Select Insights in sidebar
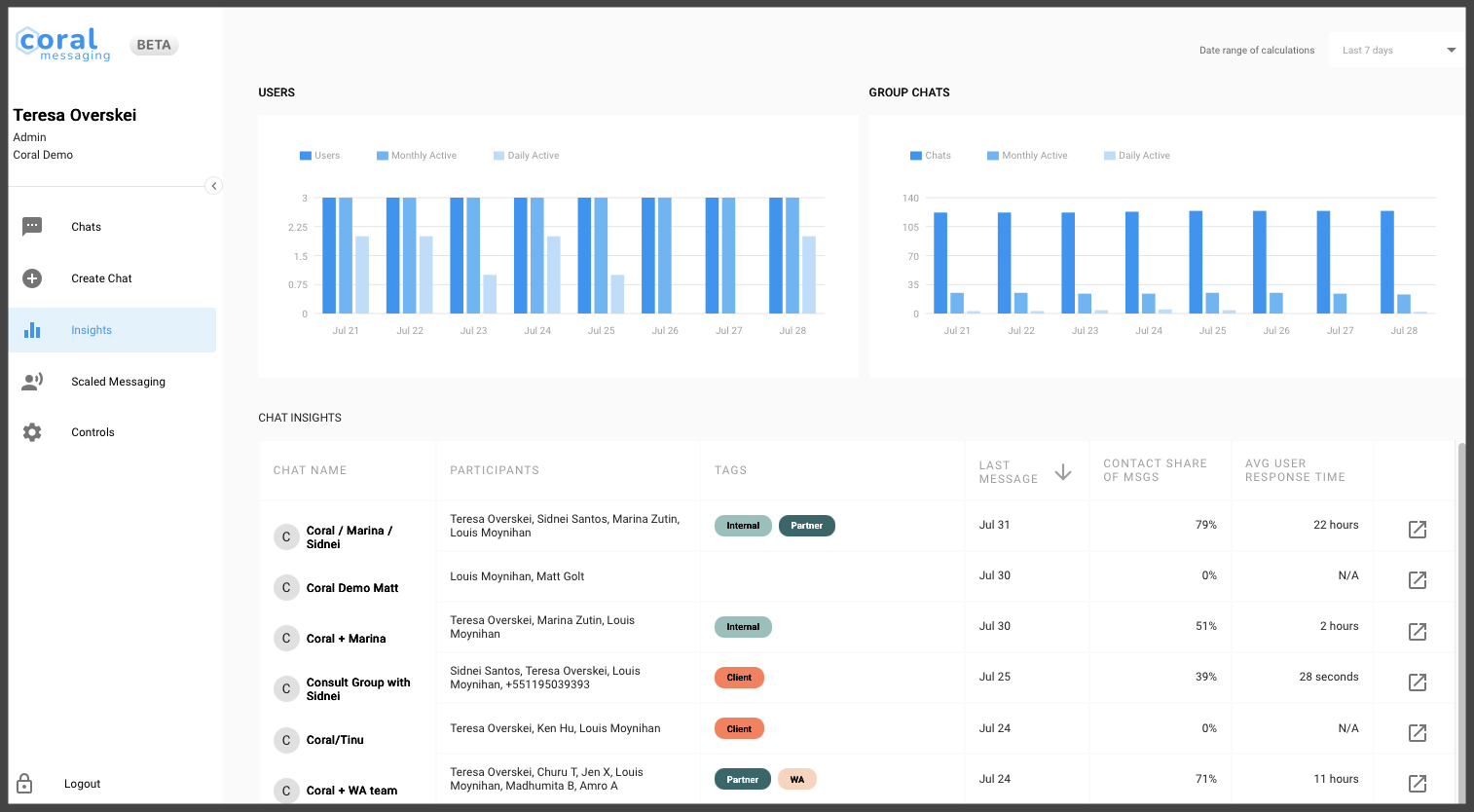1474x812 pixels. click(x=113, y=330)
